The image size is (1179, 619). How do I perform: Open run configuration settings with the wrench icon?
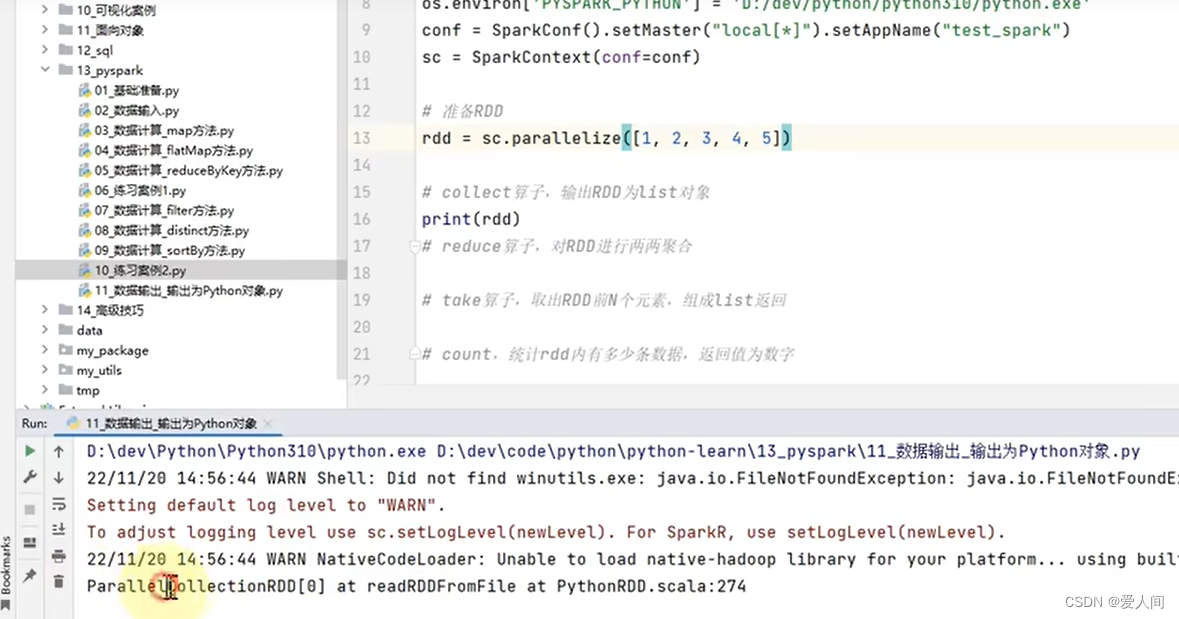point(30,477)
